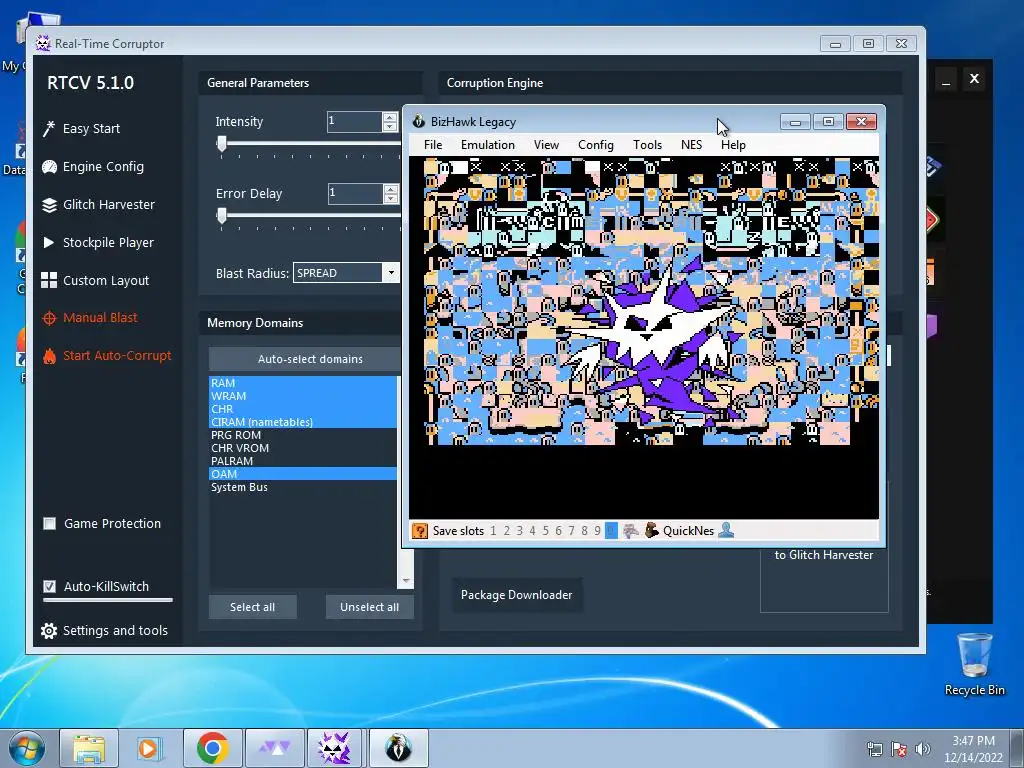Increase Intensity with the up spinner arrow
This screenshot has width=1024, height=768.
390,117
